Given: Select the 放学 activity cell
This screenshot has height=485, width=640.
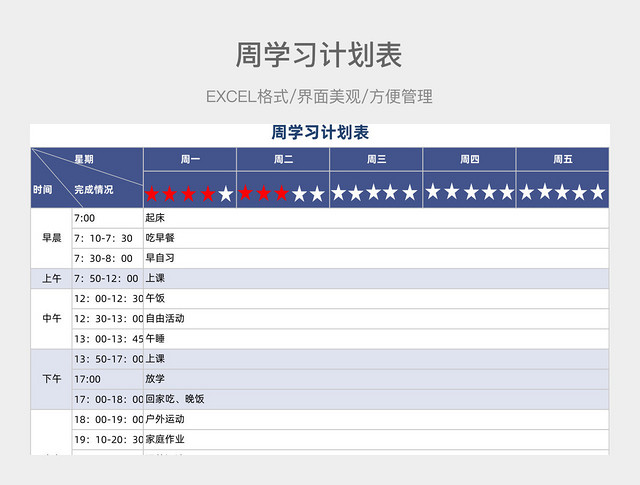Looking at the screenshot, I should click(x=376, y=379).
